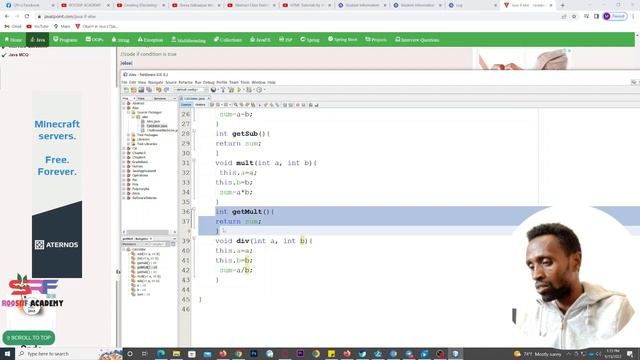Click the Profile Project icon in NetBeans toolbar
The image size is (640, 360).
click(259, 90)
